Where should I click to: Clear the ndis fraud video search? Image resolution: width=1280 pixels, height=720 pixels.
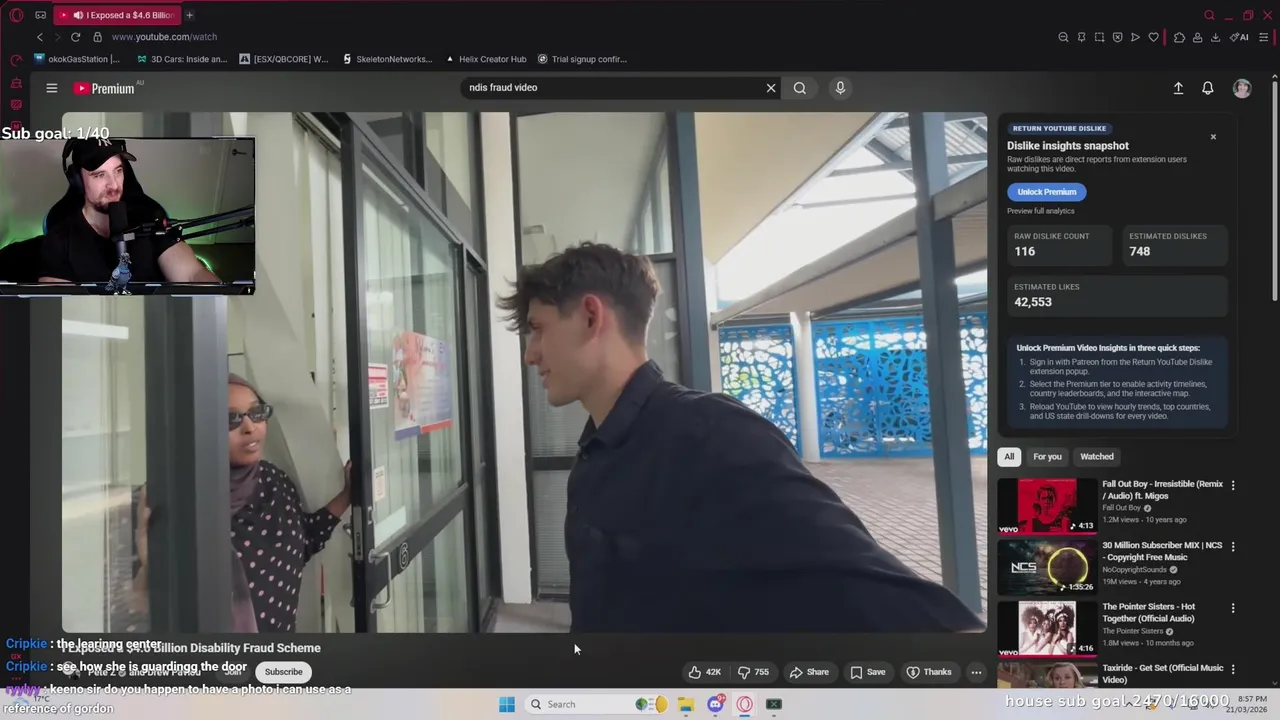pyautogui.click(x=771, y=88)
